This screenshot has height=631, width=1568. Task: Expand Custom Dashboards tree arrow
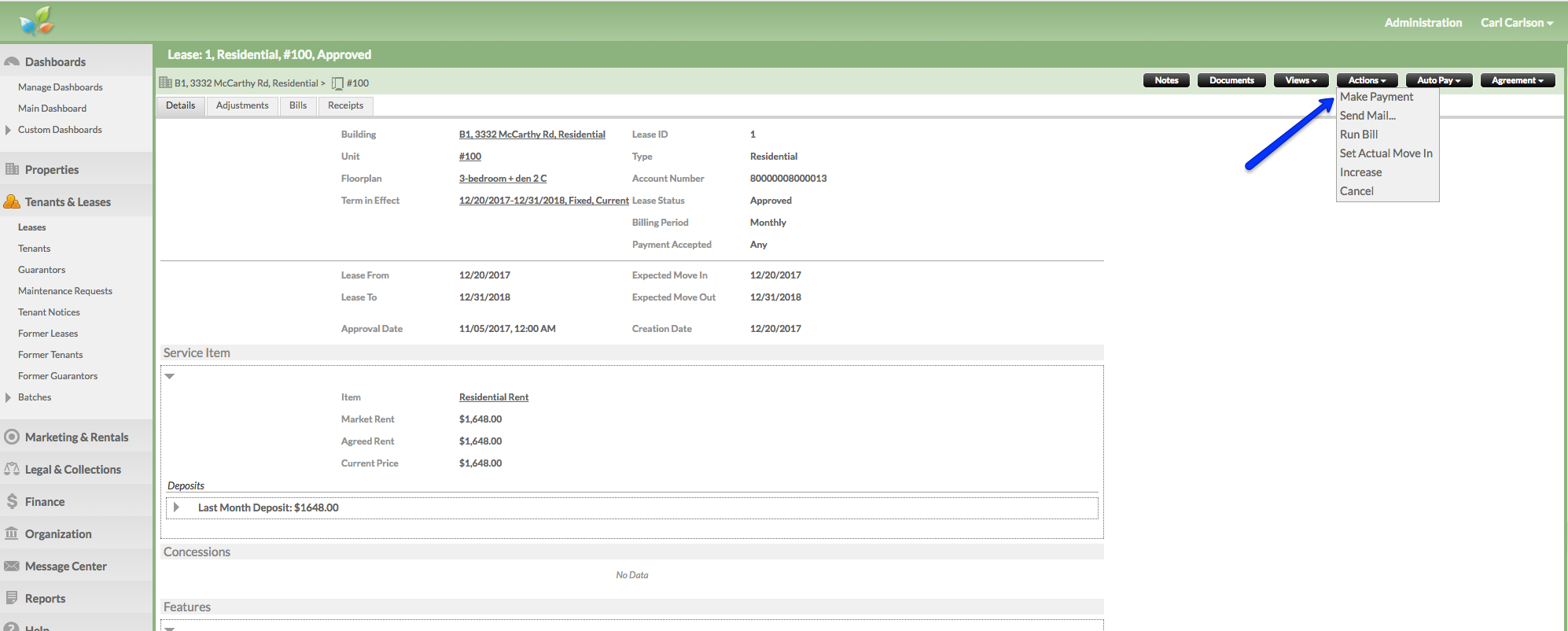(x=8, y=130)
